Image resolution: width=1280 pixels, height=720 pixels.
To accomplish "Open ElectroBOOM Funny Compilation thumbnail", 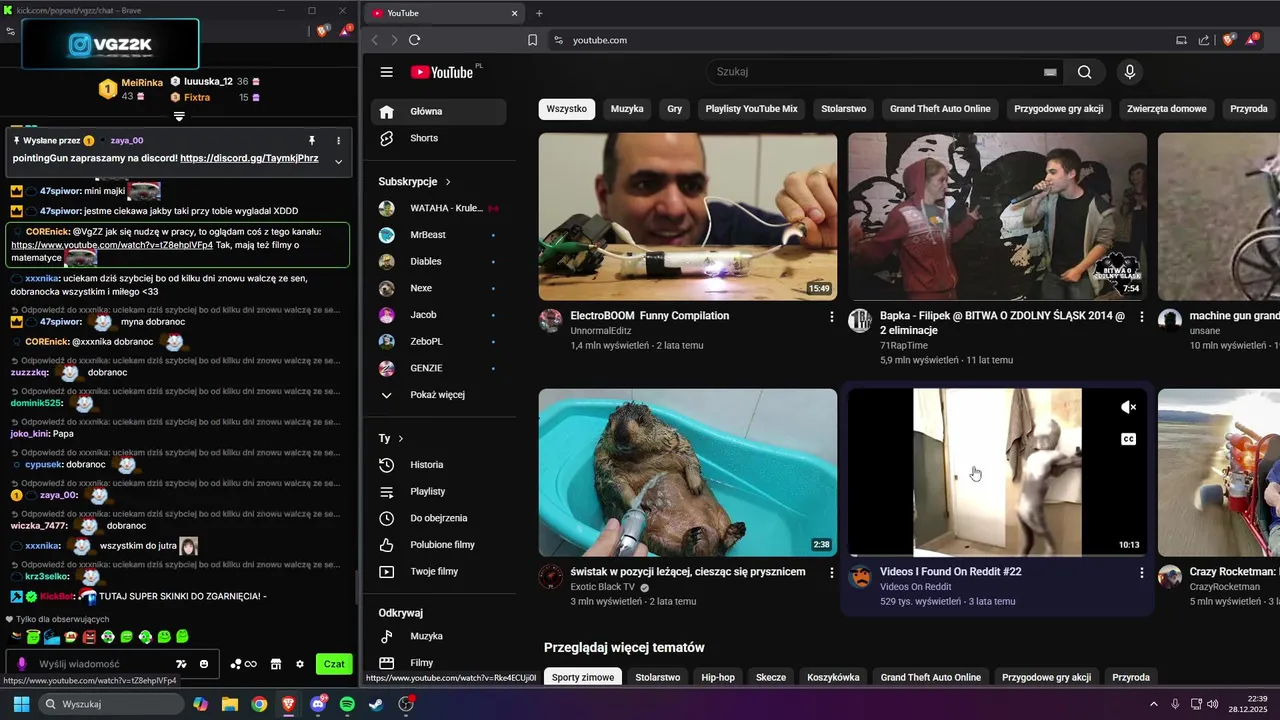I will pos(688,217).
